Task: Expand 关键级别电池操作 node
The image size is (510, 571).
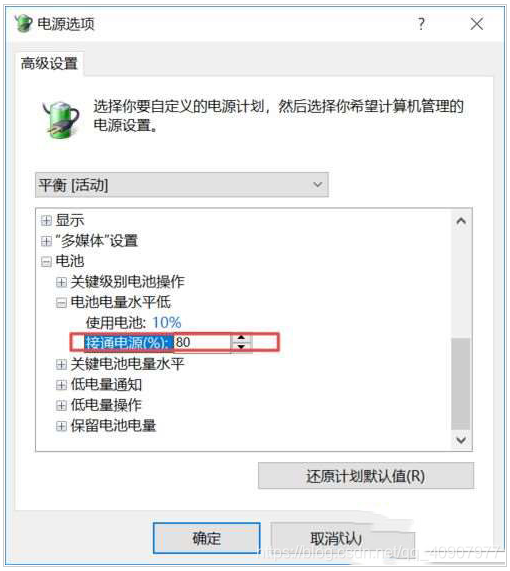Action: pyautogui.click(x=61, y=282)
